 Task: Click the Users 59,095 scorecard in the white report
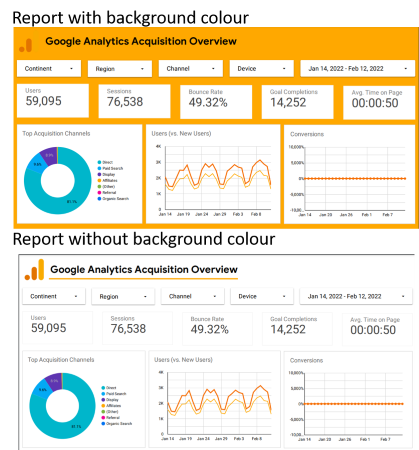click(57, 328)
